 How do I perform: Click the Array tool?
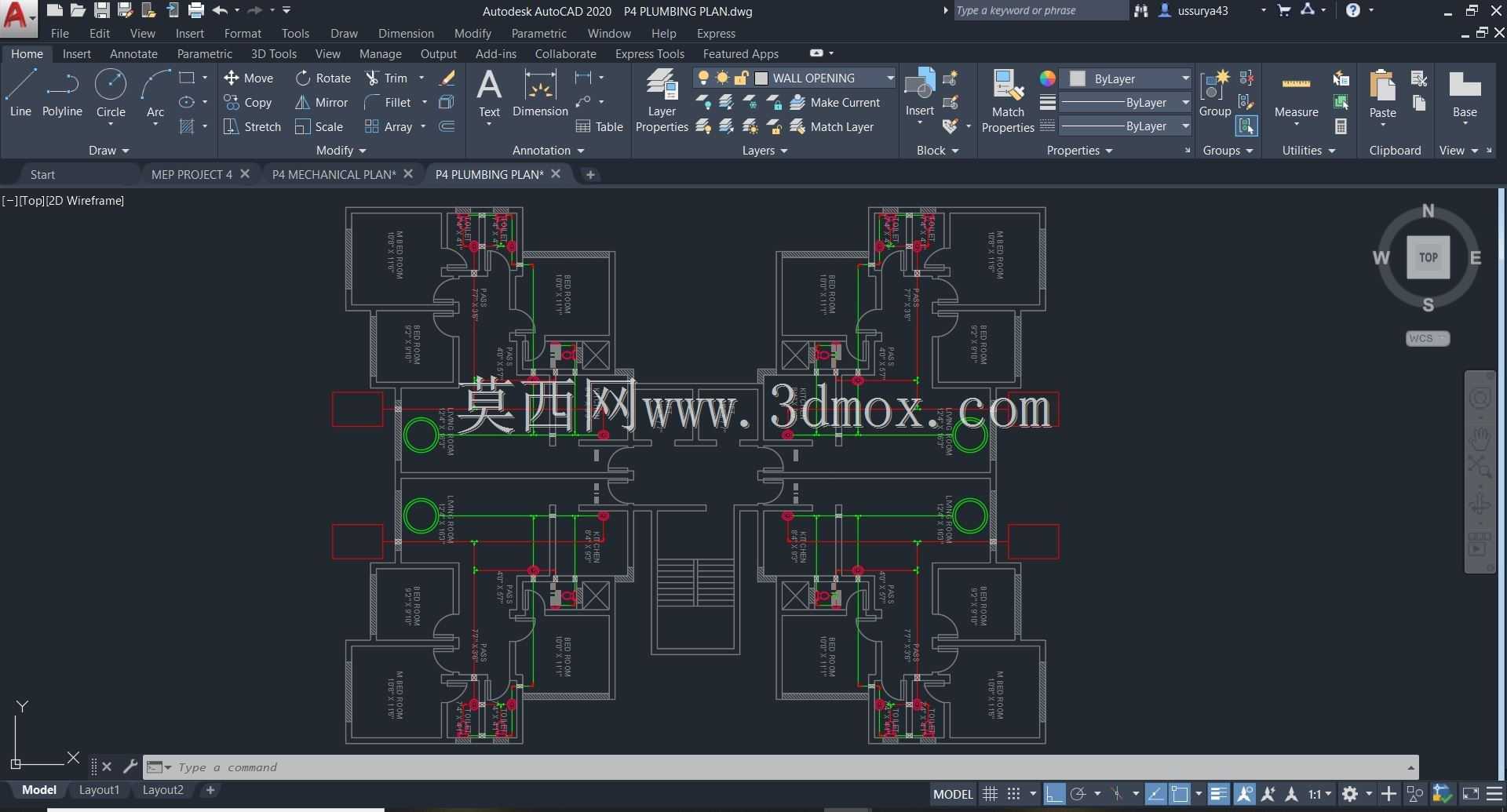pyautogui.click(x=389, y=126)
